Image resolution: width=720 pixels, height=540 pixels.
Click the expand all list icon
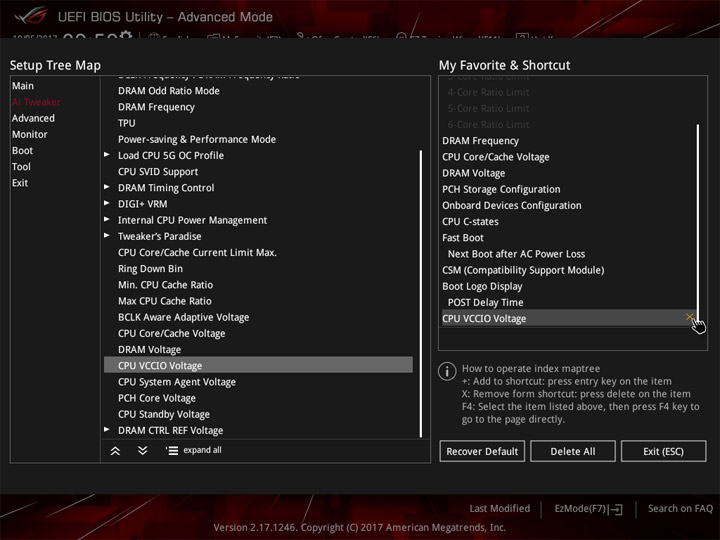pyautogui.click(x=172, y=450)
